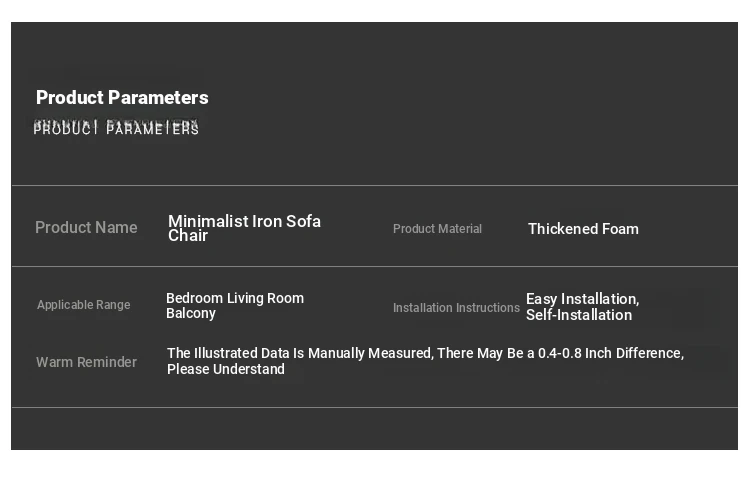Click the word Balcony in Applicable Range
The width and height of the screenshot is (750, 489).
[191, 313]
